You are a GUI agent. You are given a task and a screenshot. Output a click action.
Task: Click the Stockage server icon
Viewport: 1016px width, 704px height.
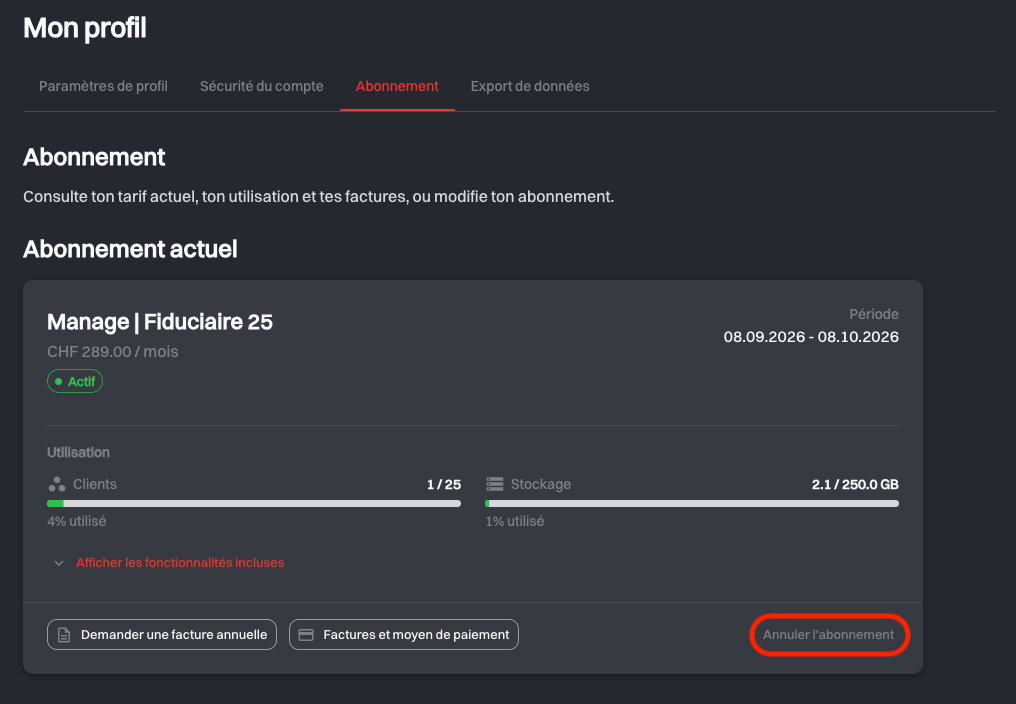495,484
